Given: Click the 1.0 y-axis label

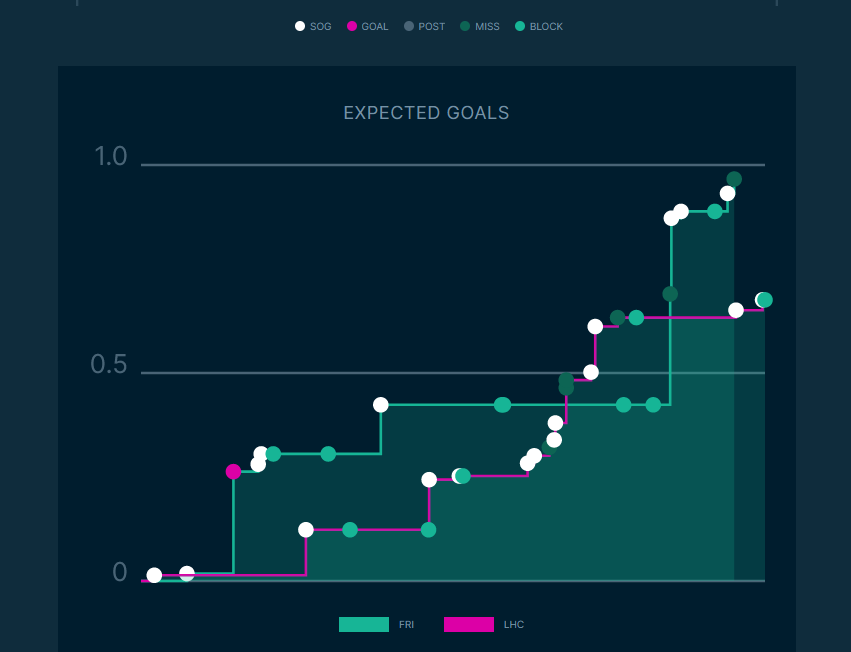Looking at the screenshot, I should point(111,157).
